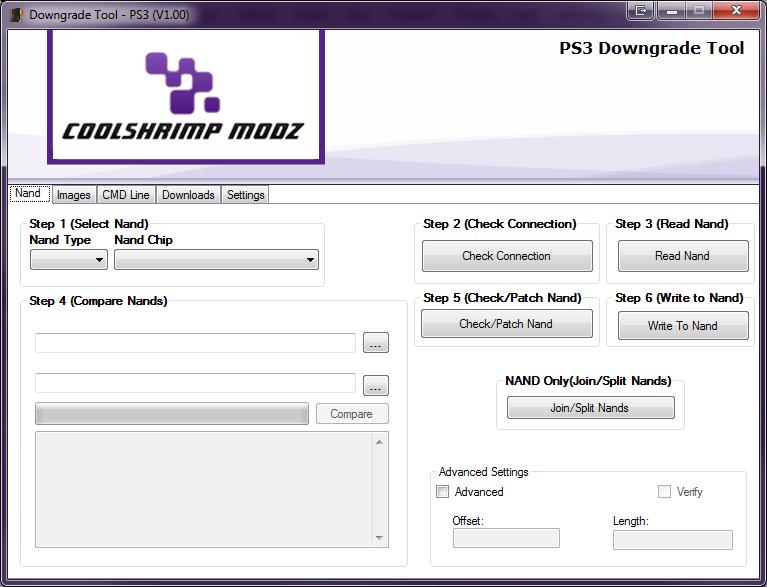Screen dimensions: 767x587
Task: Go to the Downloads tab
Action: 188,195
